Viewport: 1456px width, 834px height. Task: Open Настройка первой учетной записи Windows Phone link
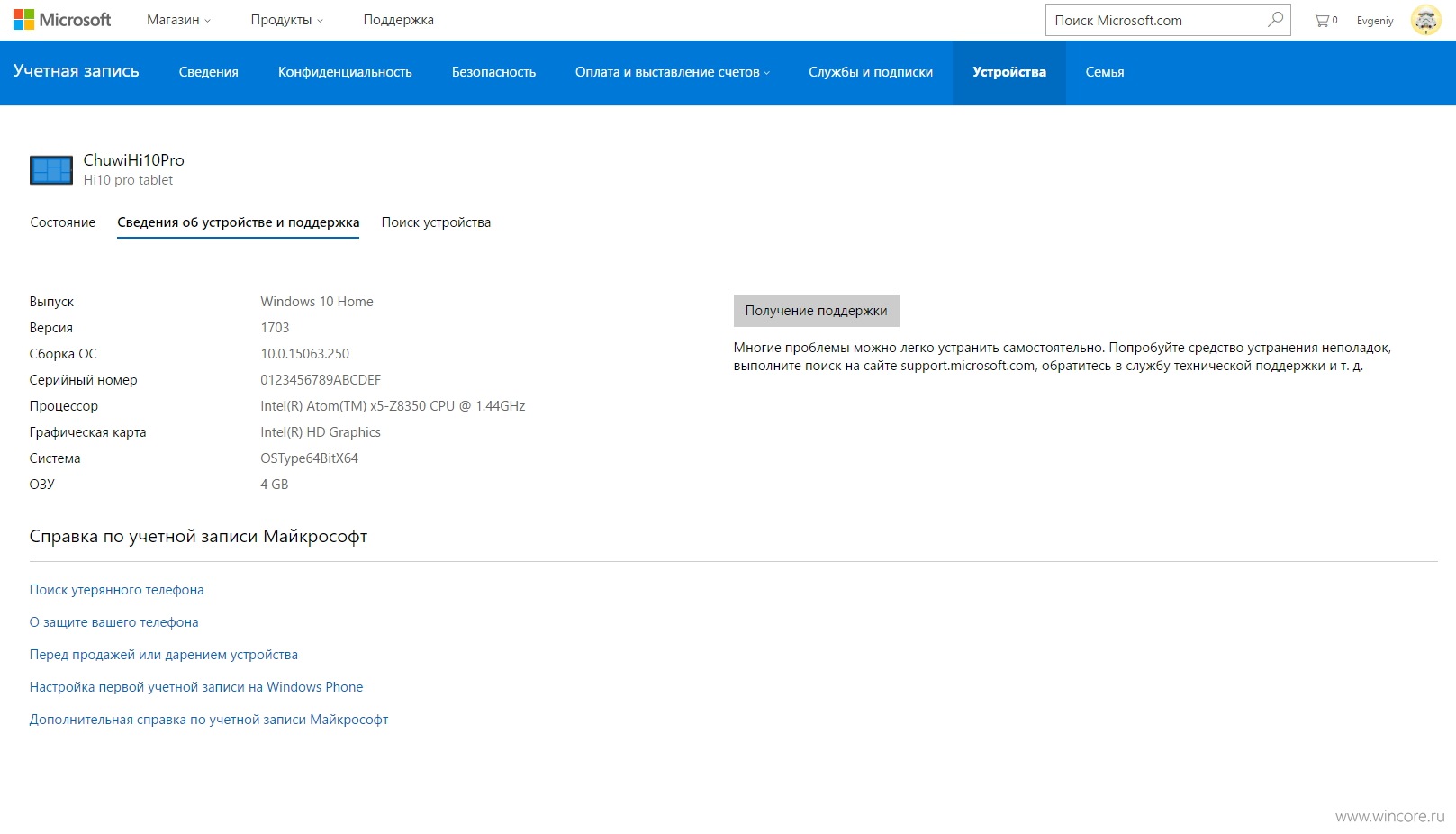pyautogui.click(x=196, y=687)
